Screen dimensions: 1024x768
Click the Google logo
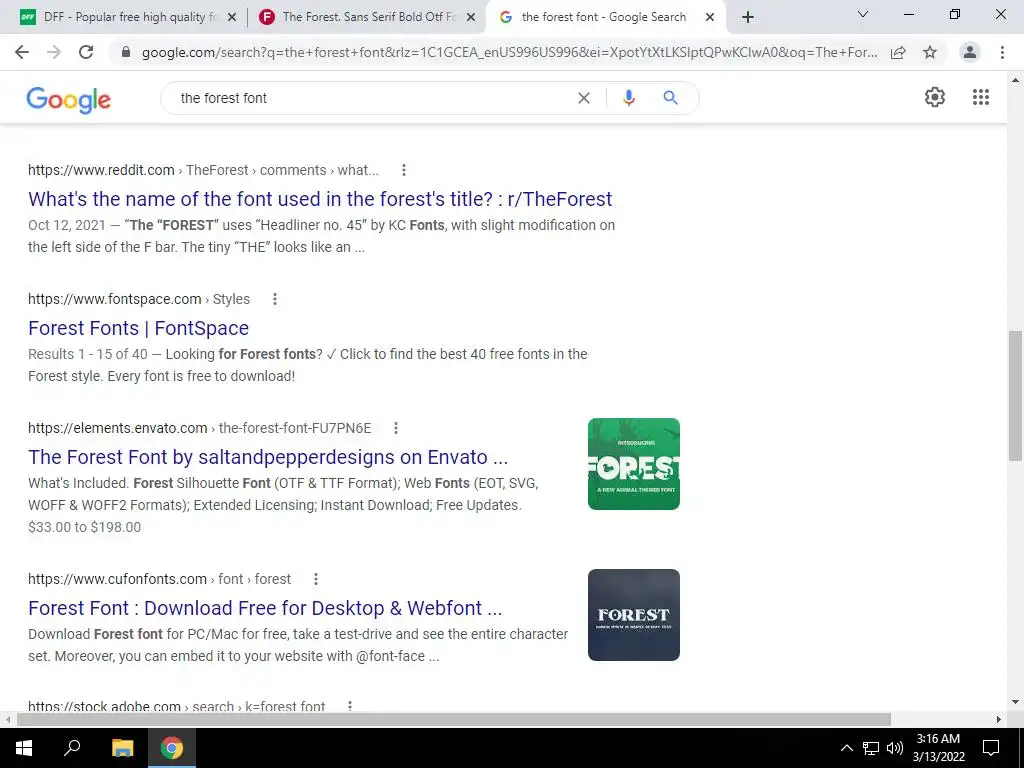tap(69, 99)
